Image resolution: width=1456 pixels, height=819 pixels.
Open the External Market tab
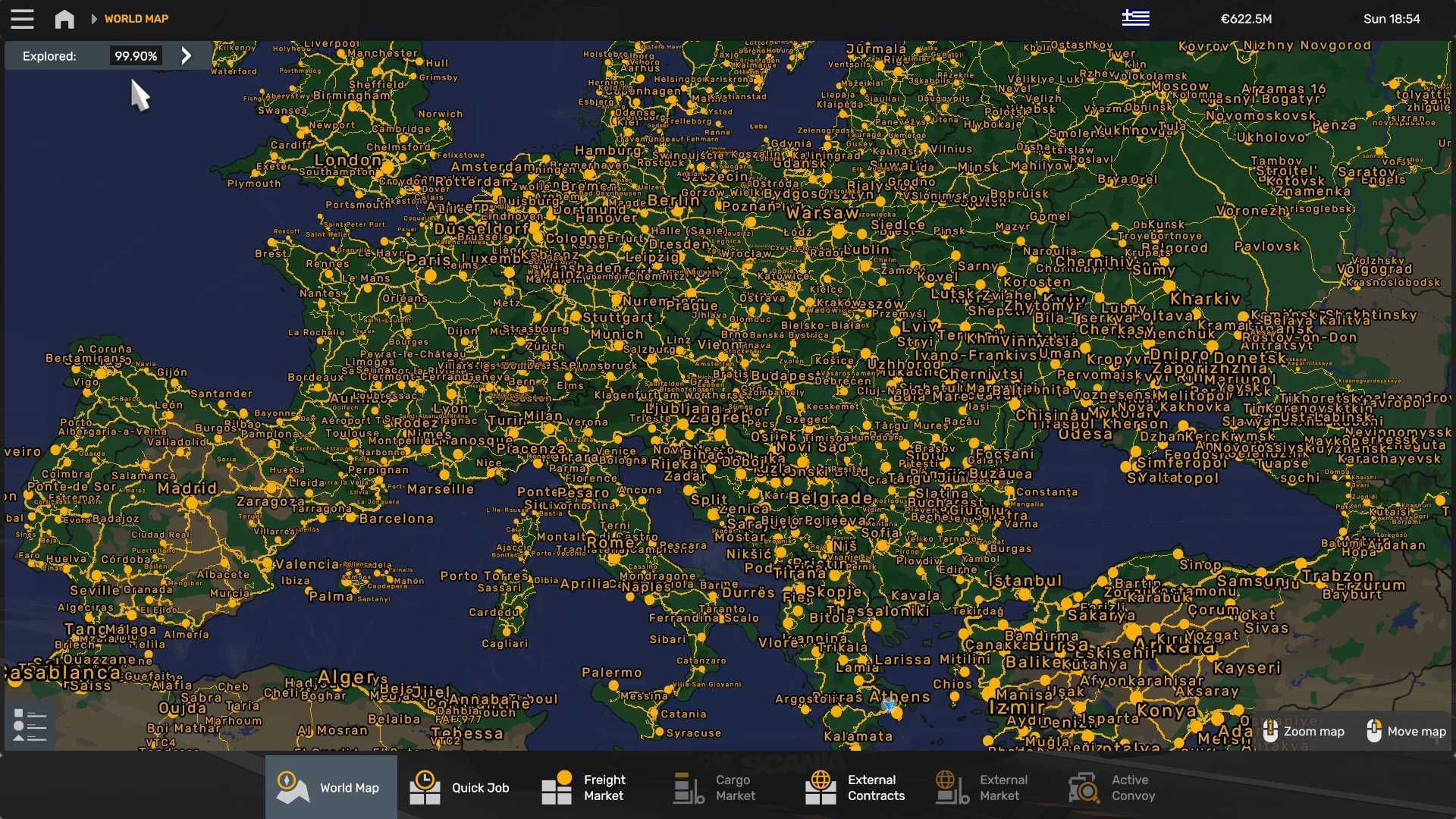click(982, 787)
